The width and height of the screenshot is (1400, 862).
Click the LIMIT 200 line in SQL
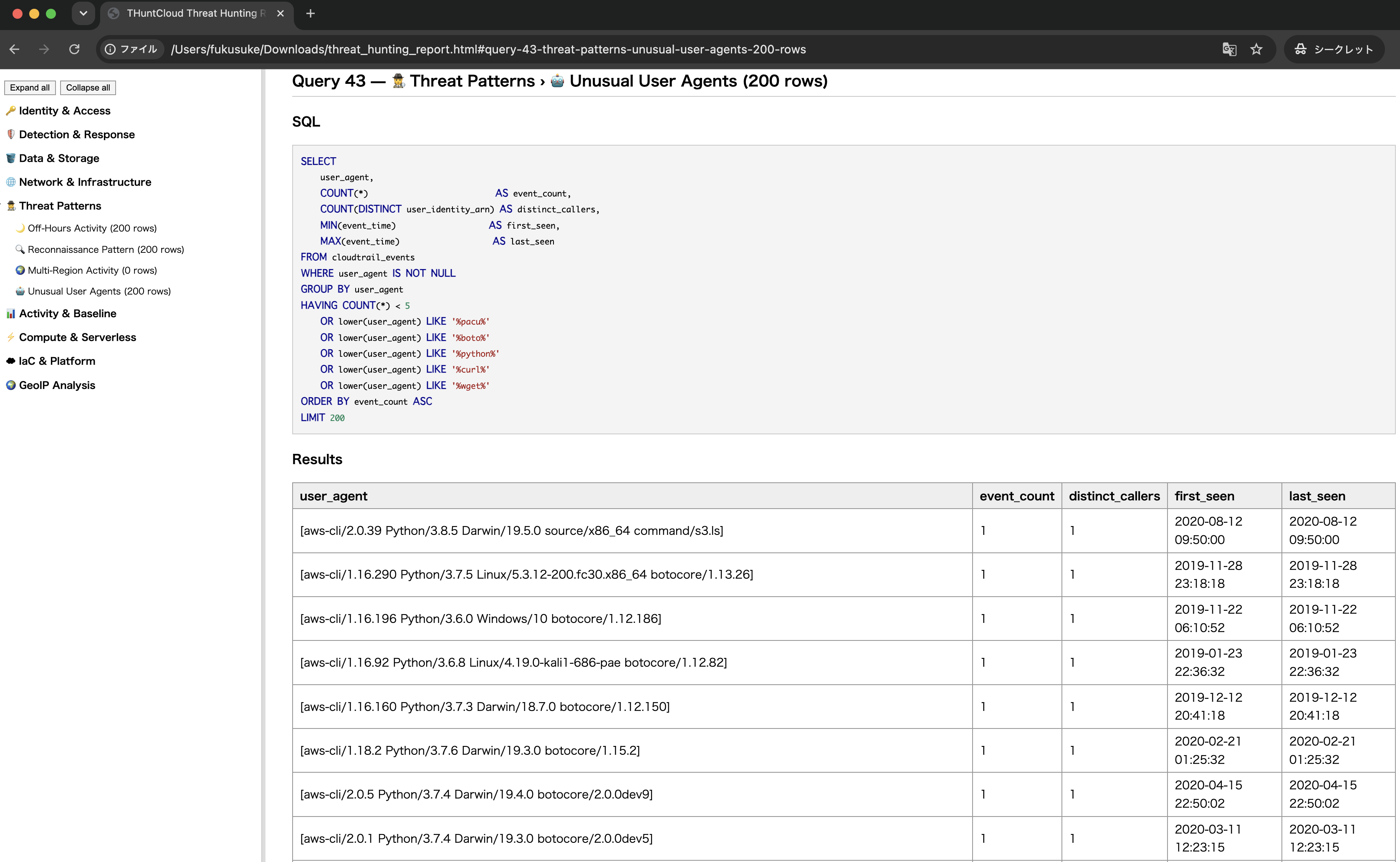pyautogui.click(x=323, y=417)
